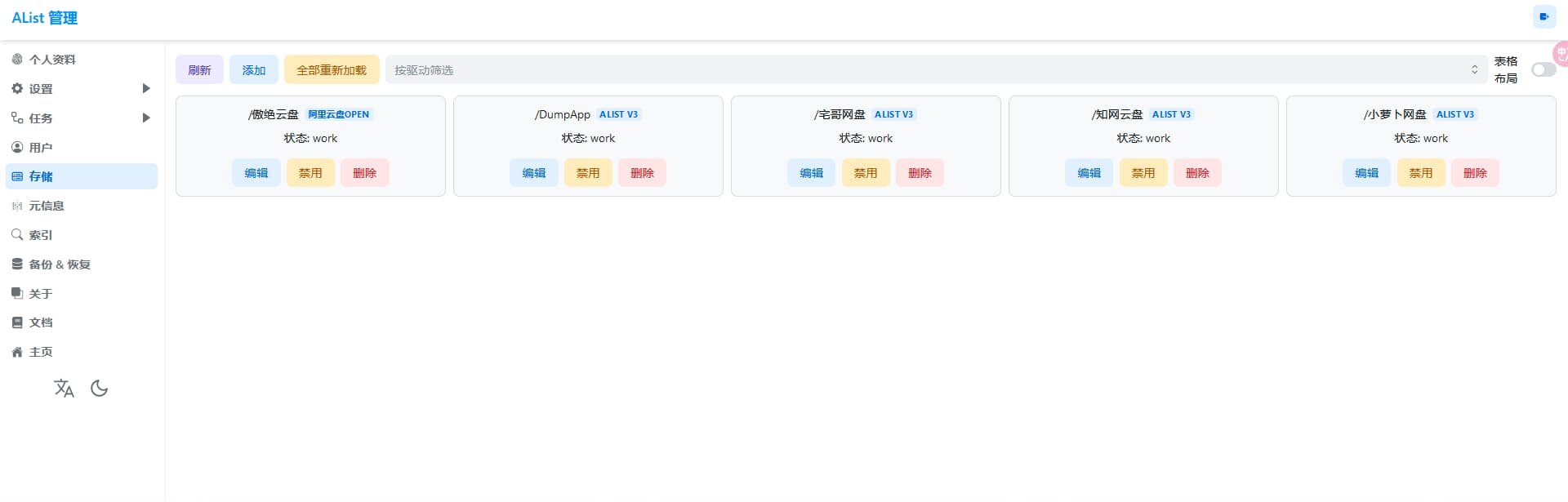
Task: Edit the /傲绝云盘 storage
Action: click(256, 173)
